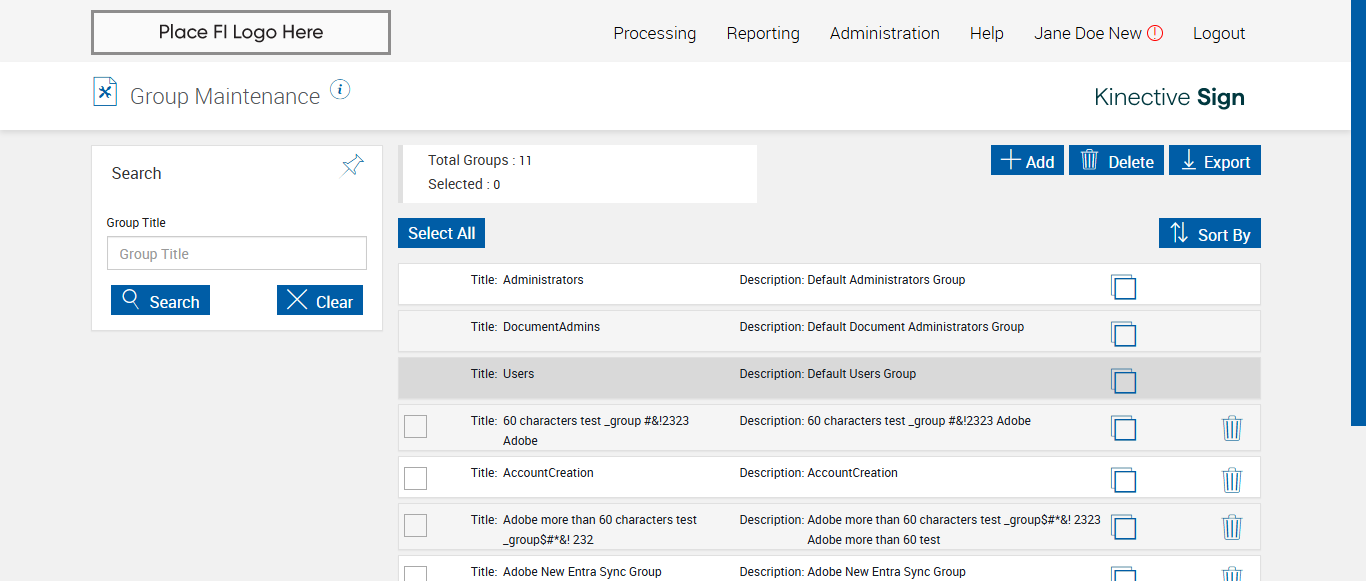Open the Administration menu
This screenshot has width=1366, height=581.
pos(884,33)
